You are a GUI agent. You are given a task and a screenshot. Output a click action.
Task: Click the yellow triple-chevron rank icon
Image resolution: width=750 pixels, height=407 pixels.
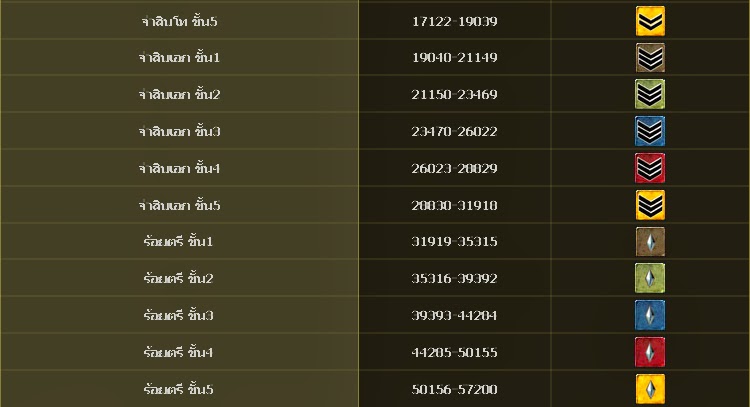click(650, 205)
